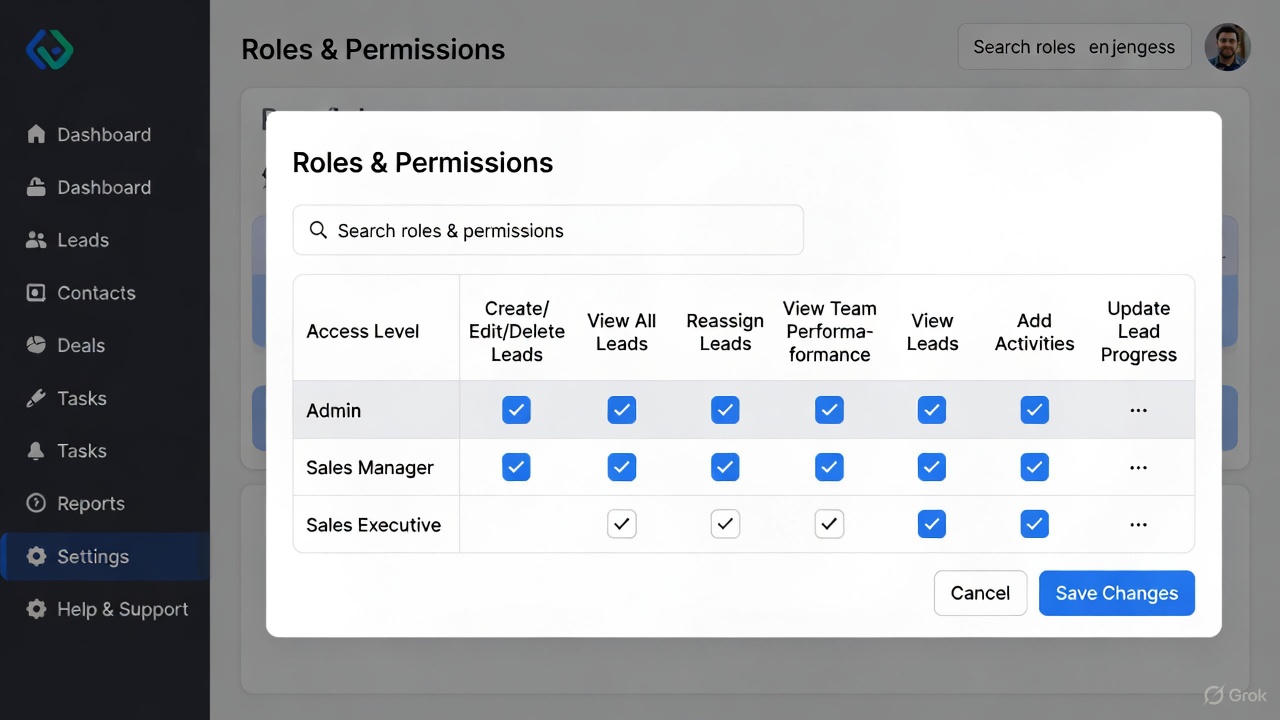The image size is (1280, 720).
Task: Uncheck Admin's Create/Edit/Delete Leads permission
Action: (516, 410)
